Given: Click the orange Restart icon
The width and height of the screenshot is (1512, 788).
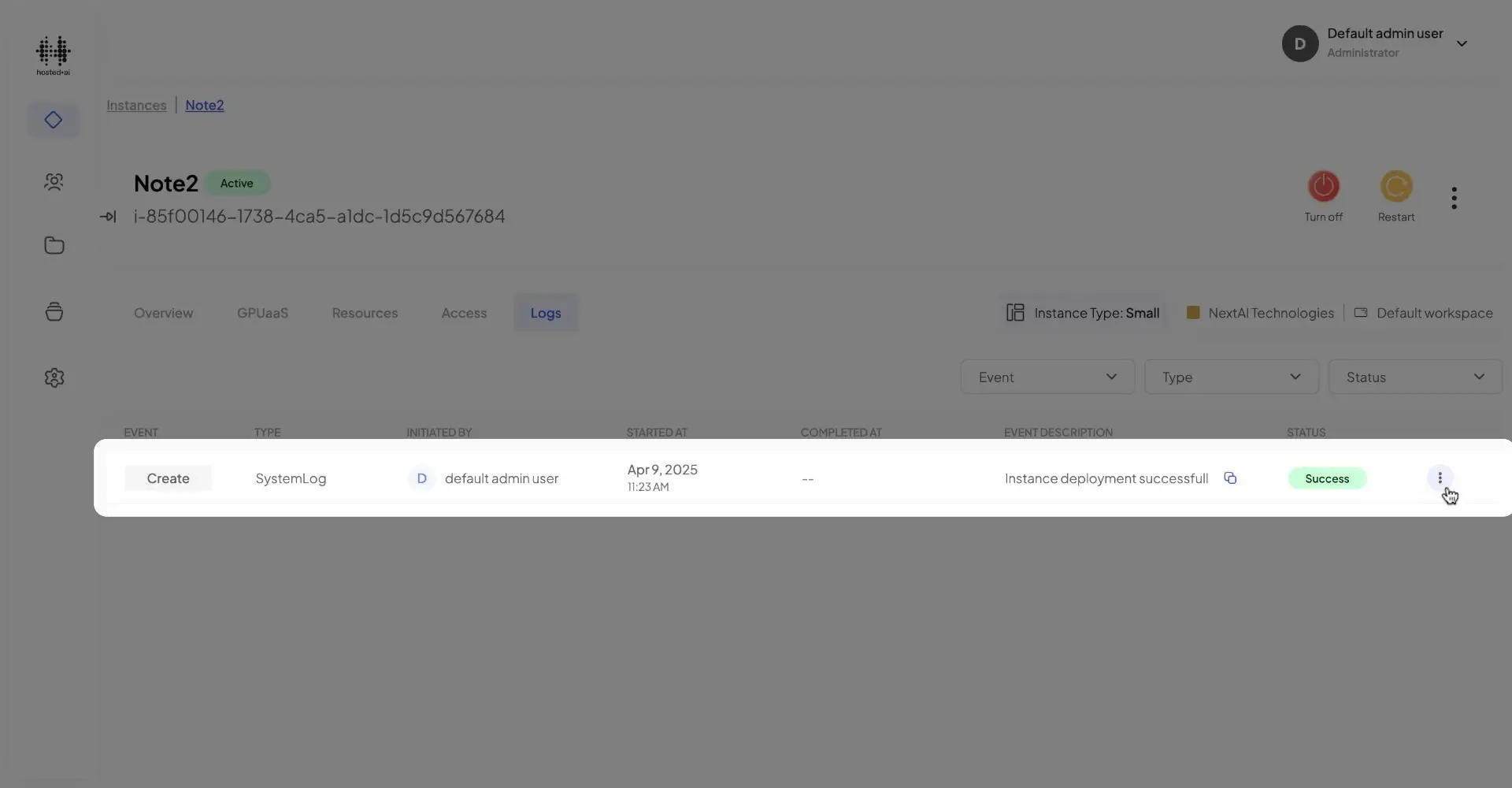Looking at the screenshot, I should [1395, 187].
